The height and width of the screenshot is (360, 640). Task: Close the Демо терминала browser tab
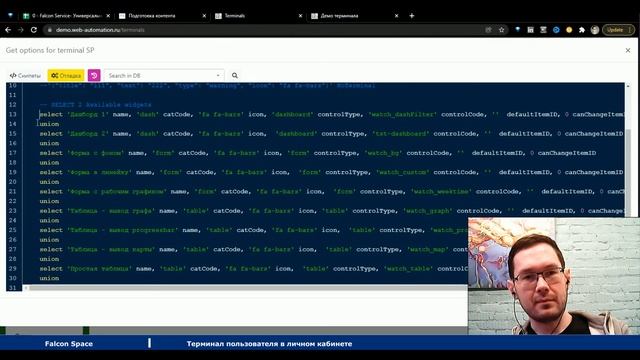click(396, 16)
